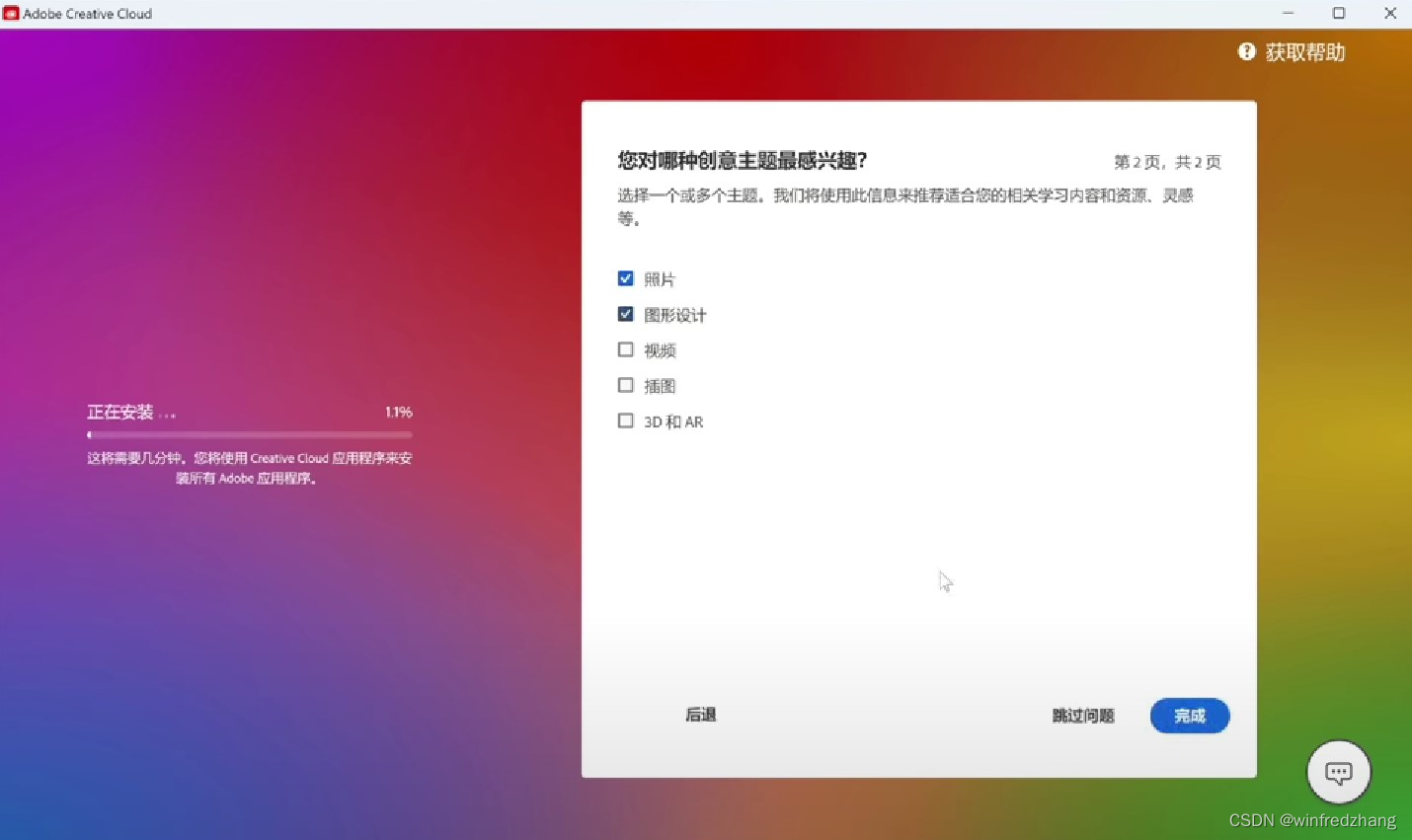This screenshot has height=840, width=1412.
Task: Go back with the 后退 button
Action: click(x=701, y=715)
